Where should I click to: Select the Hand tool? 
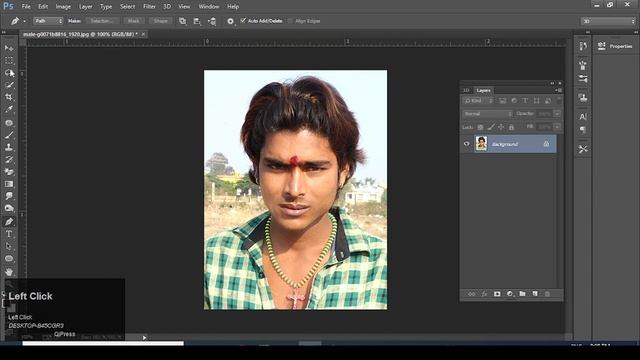[9, 271]
